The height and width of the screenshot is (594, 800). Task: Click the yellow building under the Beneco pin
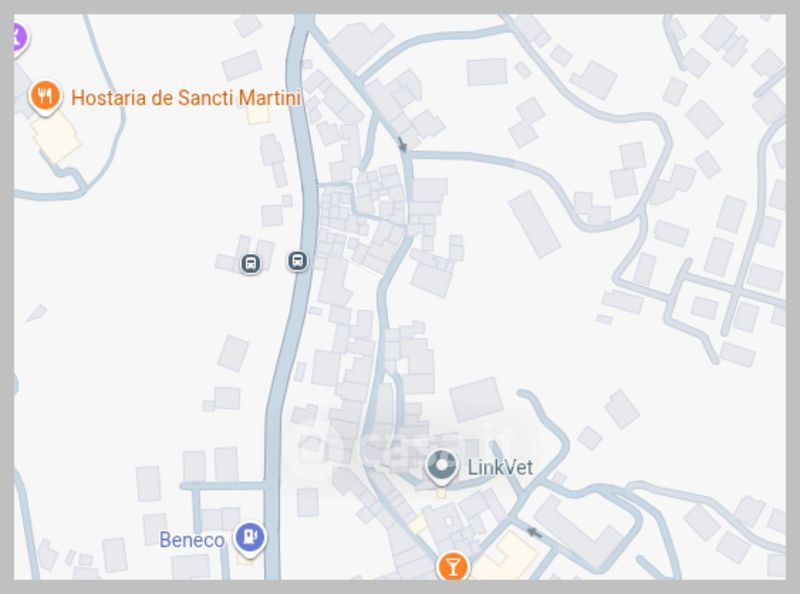click(245, 558)
